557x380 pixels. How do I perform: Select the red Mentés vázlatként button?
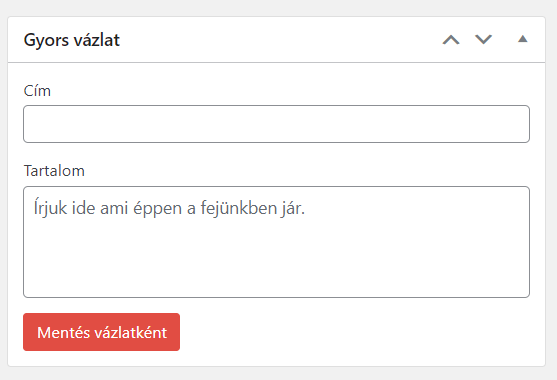pos(102,332)
